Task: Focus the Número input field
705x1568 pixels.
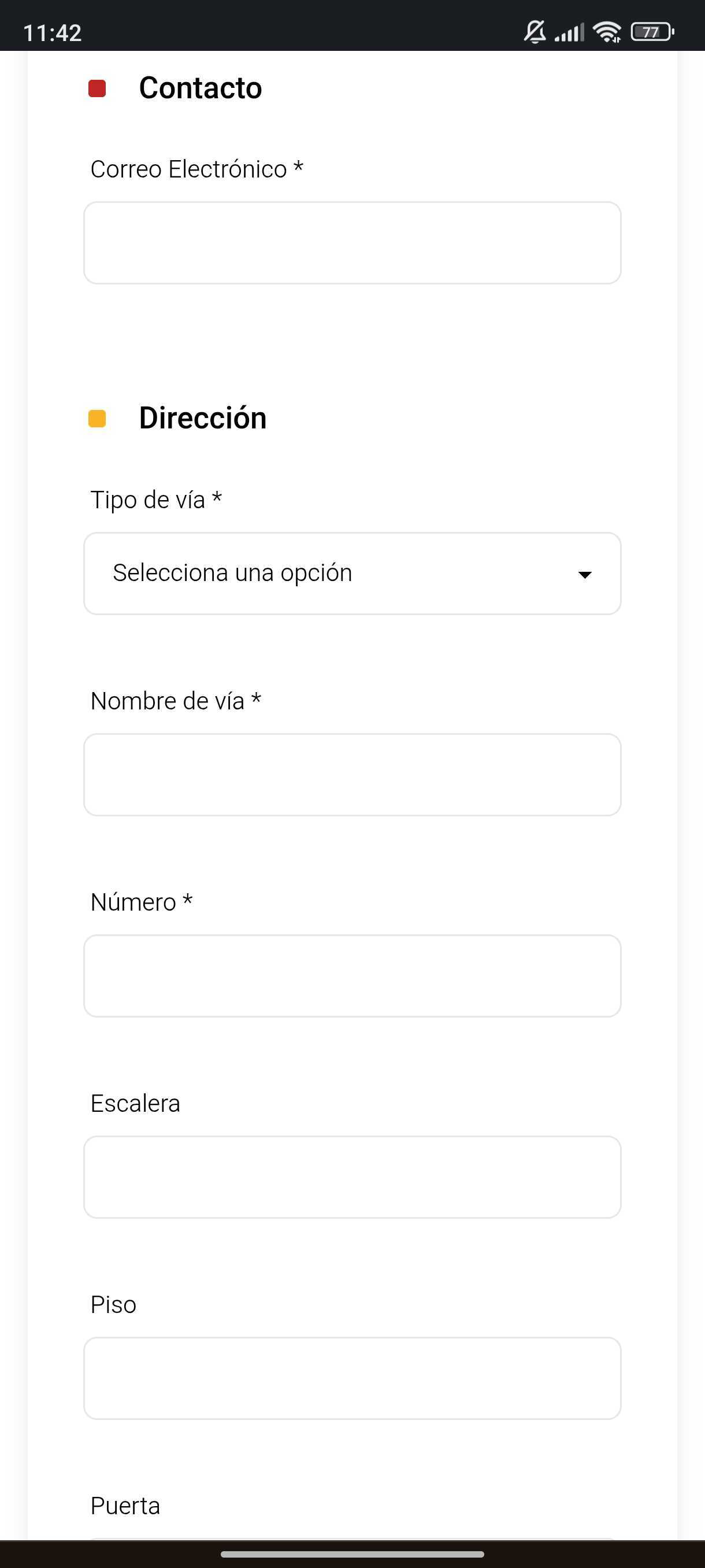Action: pyautogui.click(x=352, y=976)
